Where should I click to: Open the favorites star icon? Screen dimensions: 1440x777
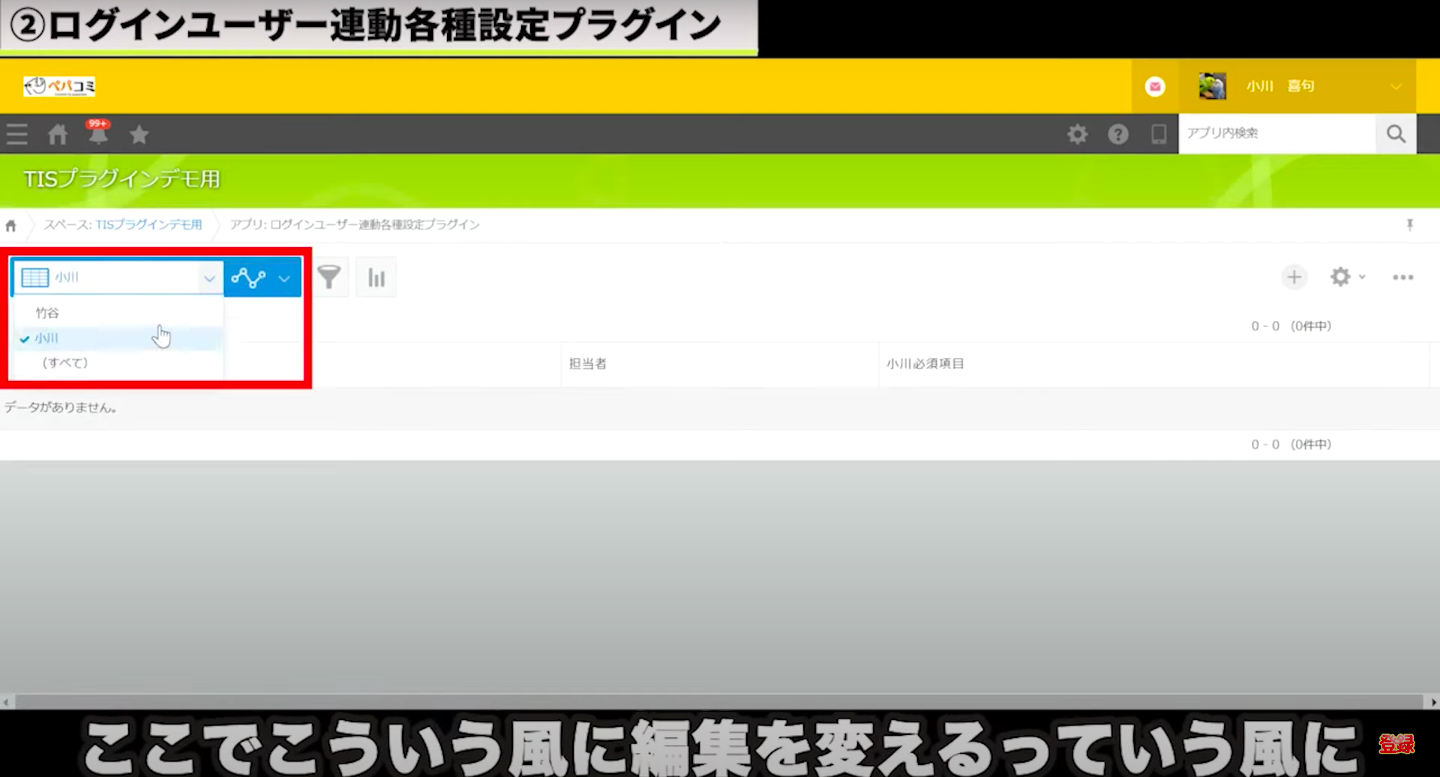coord(139,134)
